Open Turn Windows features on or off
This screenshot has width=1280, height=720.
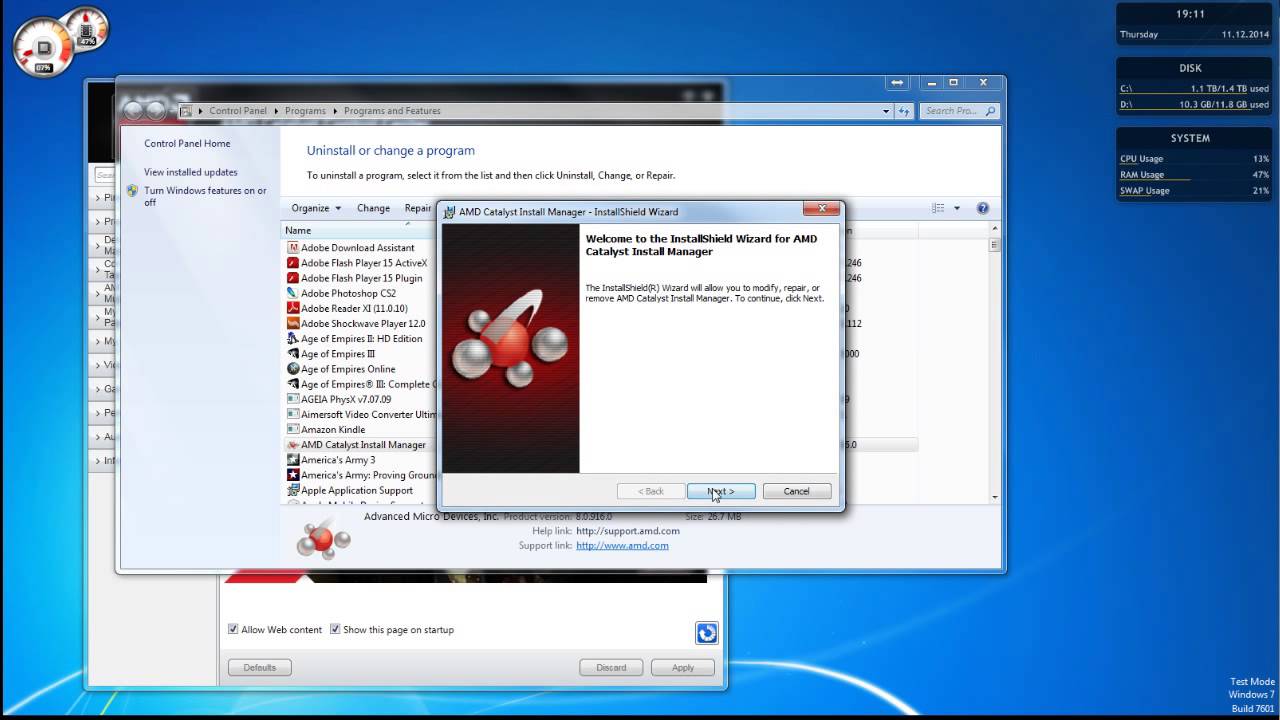(x=205, y=196)
